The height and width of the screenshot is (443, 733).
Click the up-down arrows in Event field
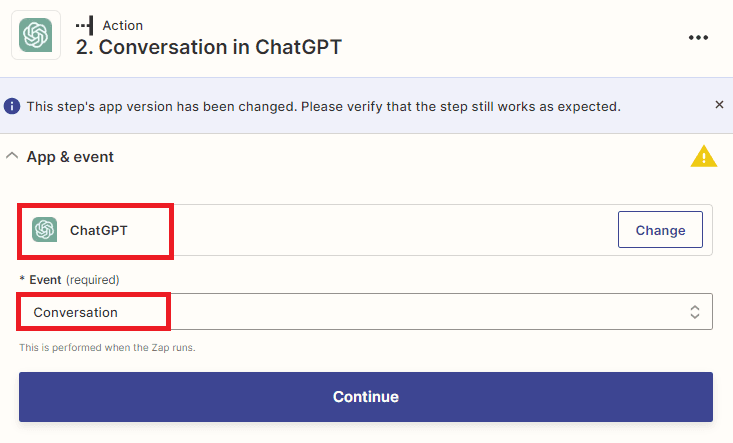coord(695,312)
